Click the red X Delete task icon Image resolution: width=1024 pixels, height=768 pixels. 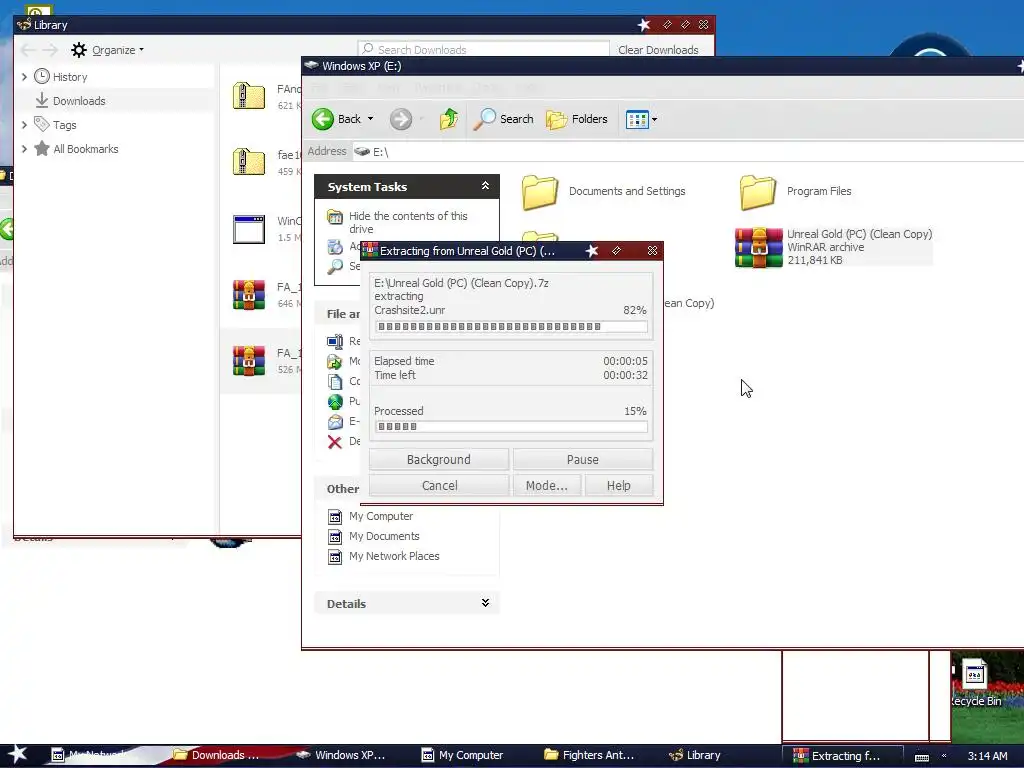(x=335, y=442)
